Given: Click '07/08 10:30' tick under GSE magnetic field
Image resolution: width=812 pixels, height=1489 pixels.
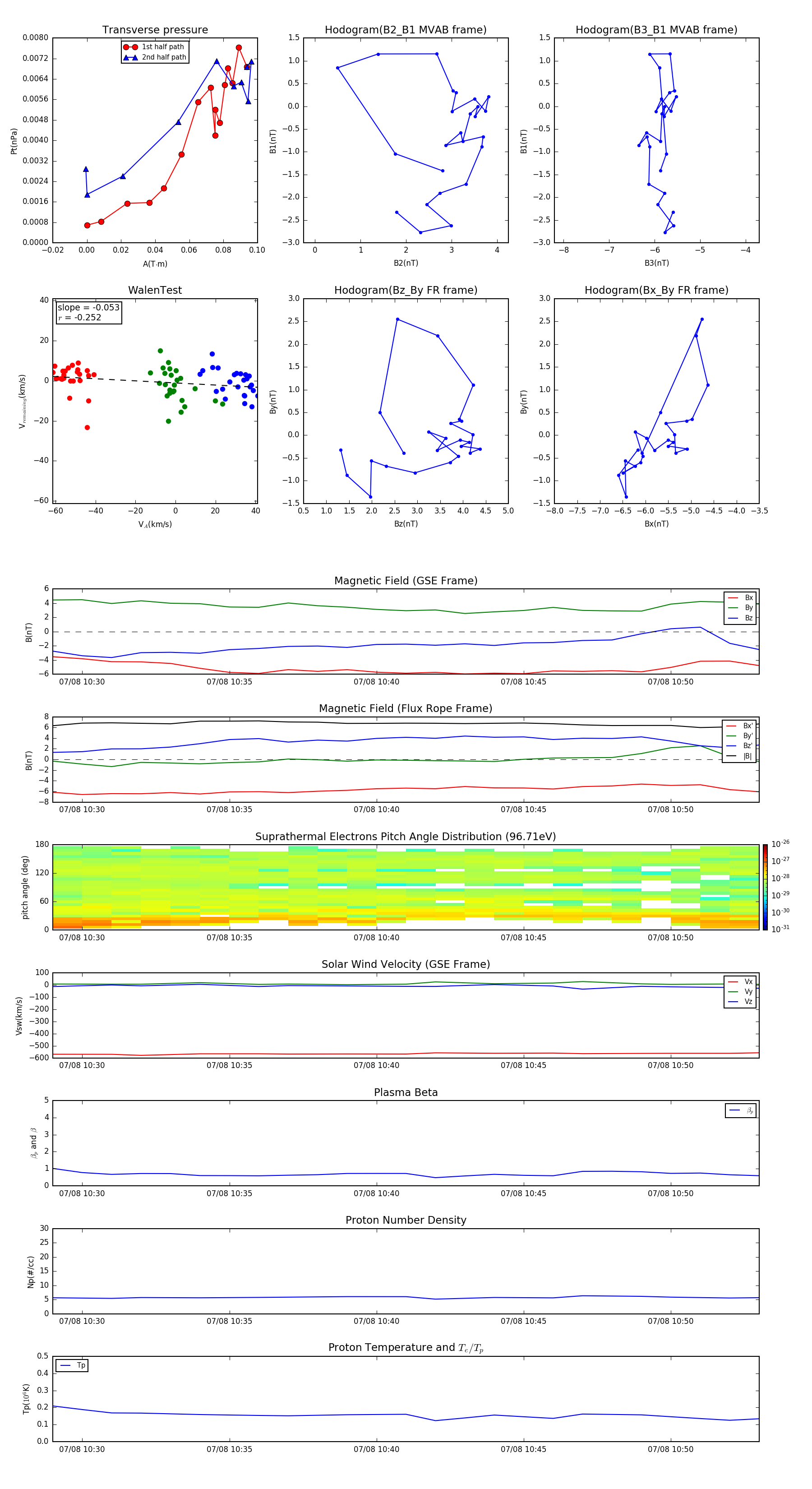Looking at the screenshot, I should pyautogui.click(x=82, y=682).
